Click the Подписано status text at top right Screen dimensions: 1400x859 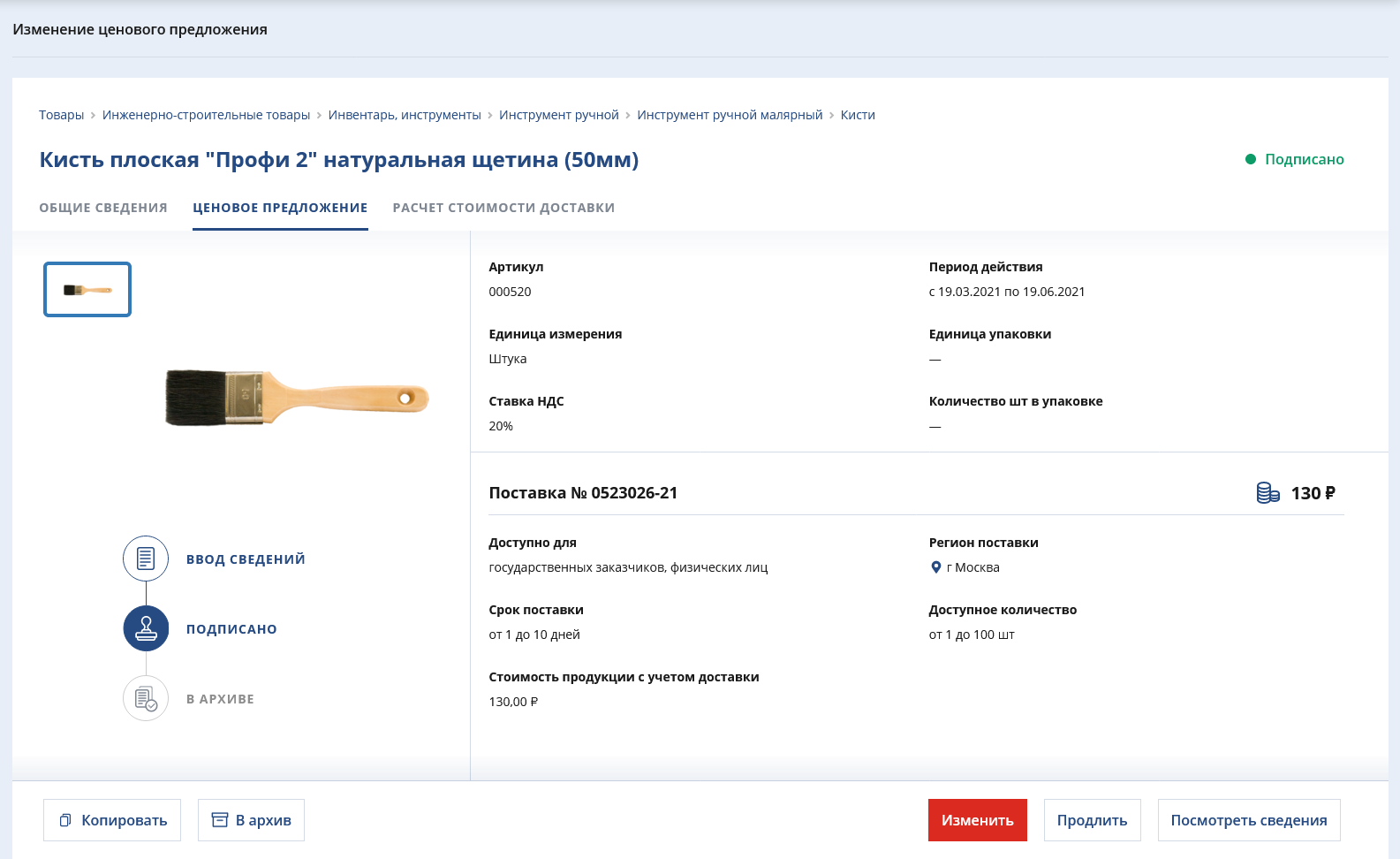[x=1304, y=159]
